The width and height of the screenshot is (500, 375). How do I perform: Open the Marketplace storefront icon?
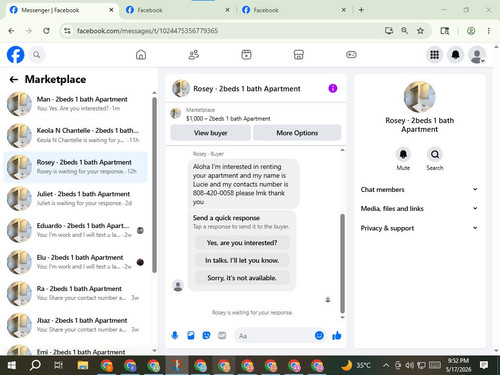(299, 55)
